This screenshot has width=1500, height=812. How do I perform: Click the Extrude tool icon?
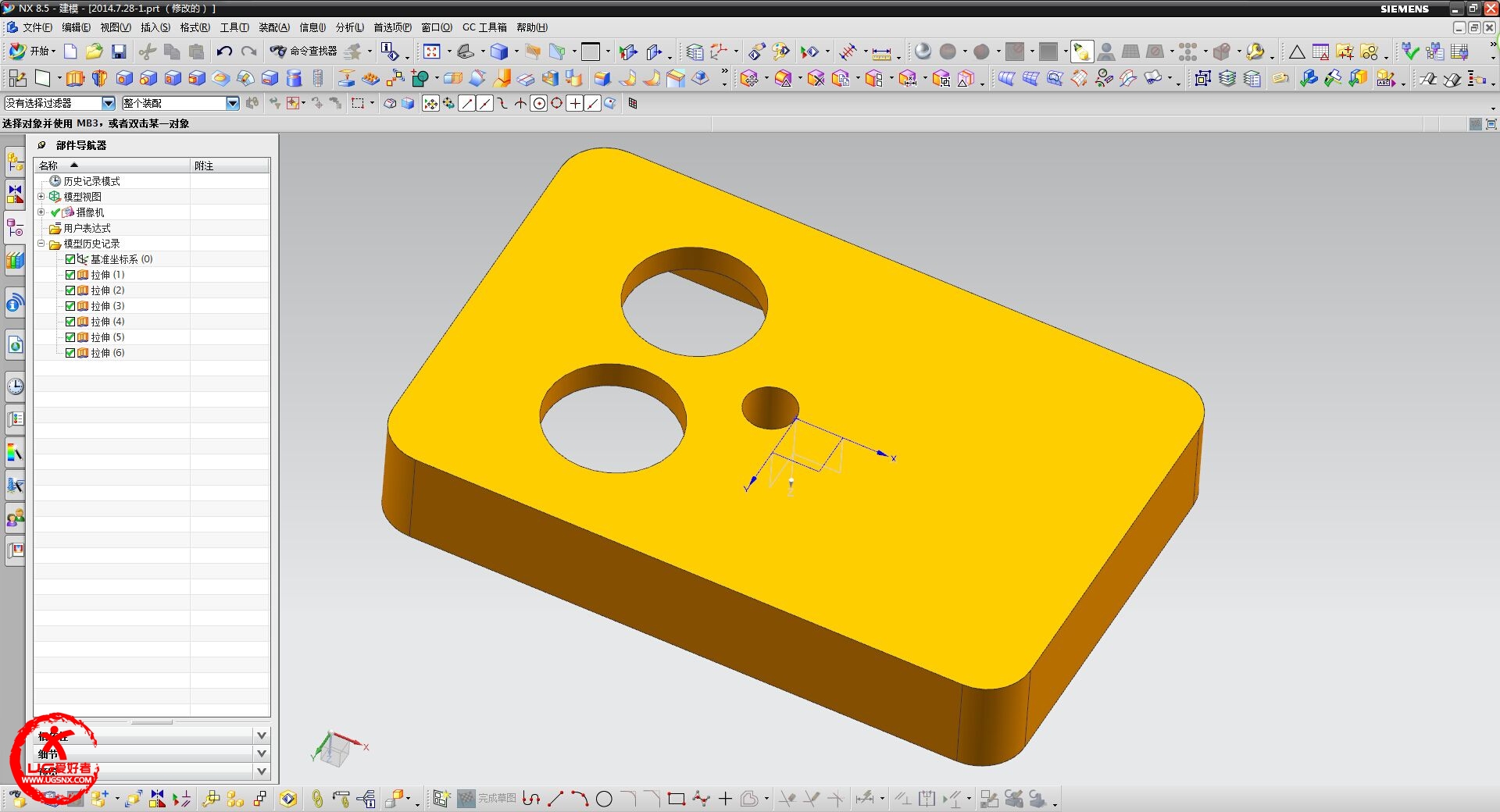[75, 78]
